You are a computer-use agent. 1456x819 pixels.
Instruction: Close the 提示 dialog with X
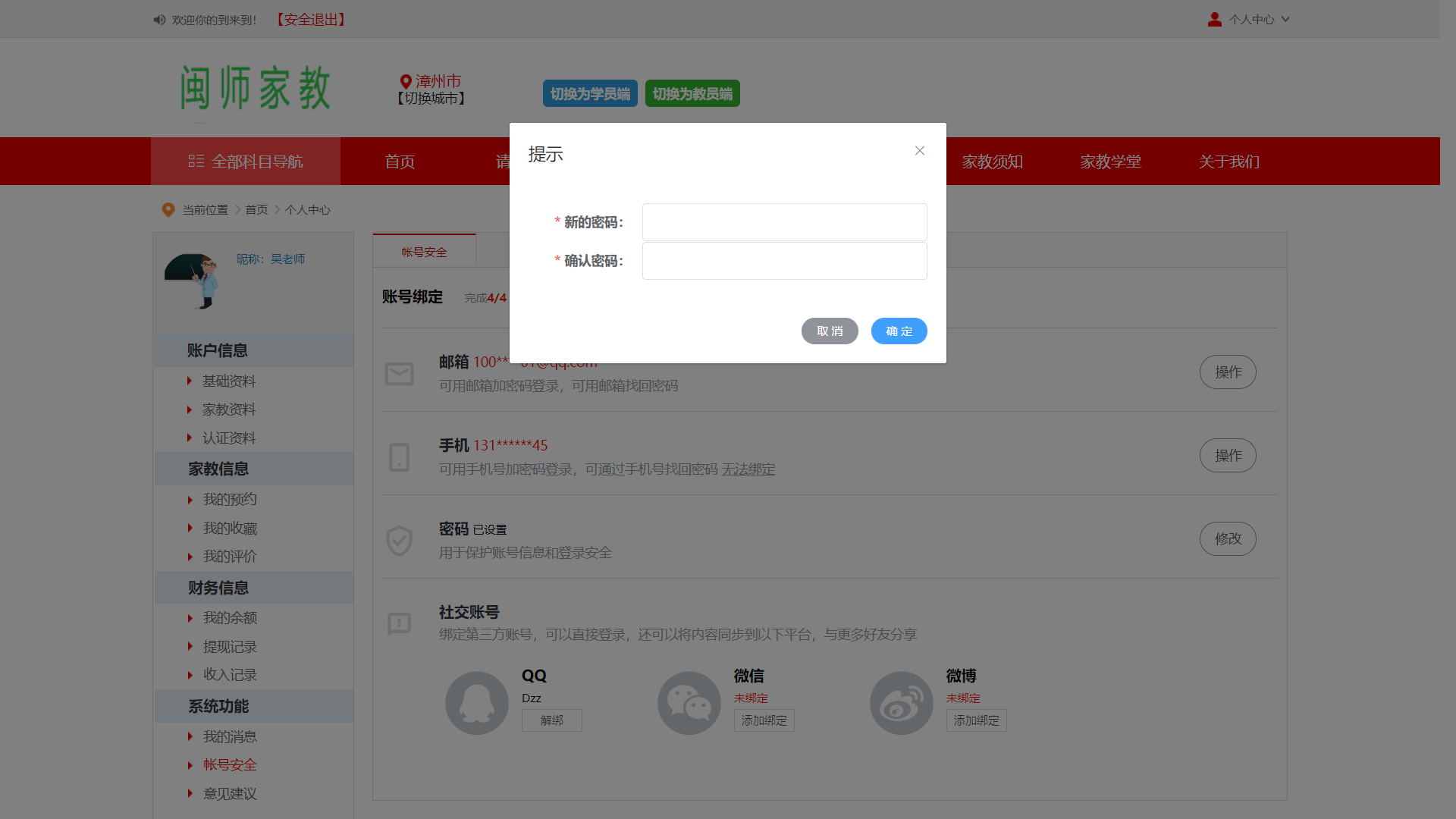click(x=919, y=151)
